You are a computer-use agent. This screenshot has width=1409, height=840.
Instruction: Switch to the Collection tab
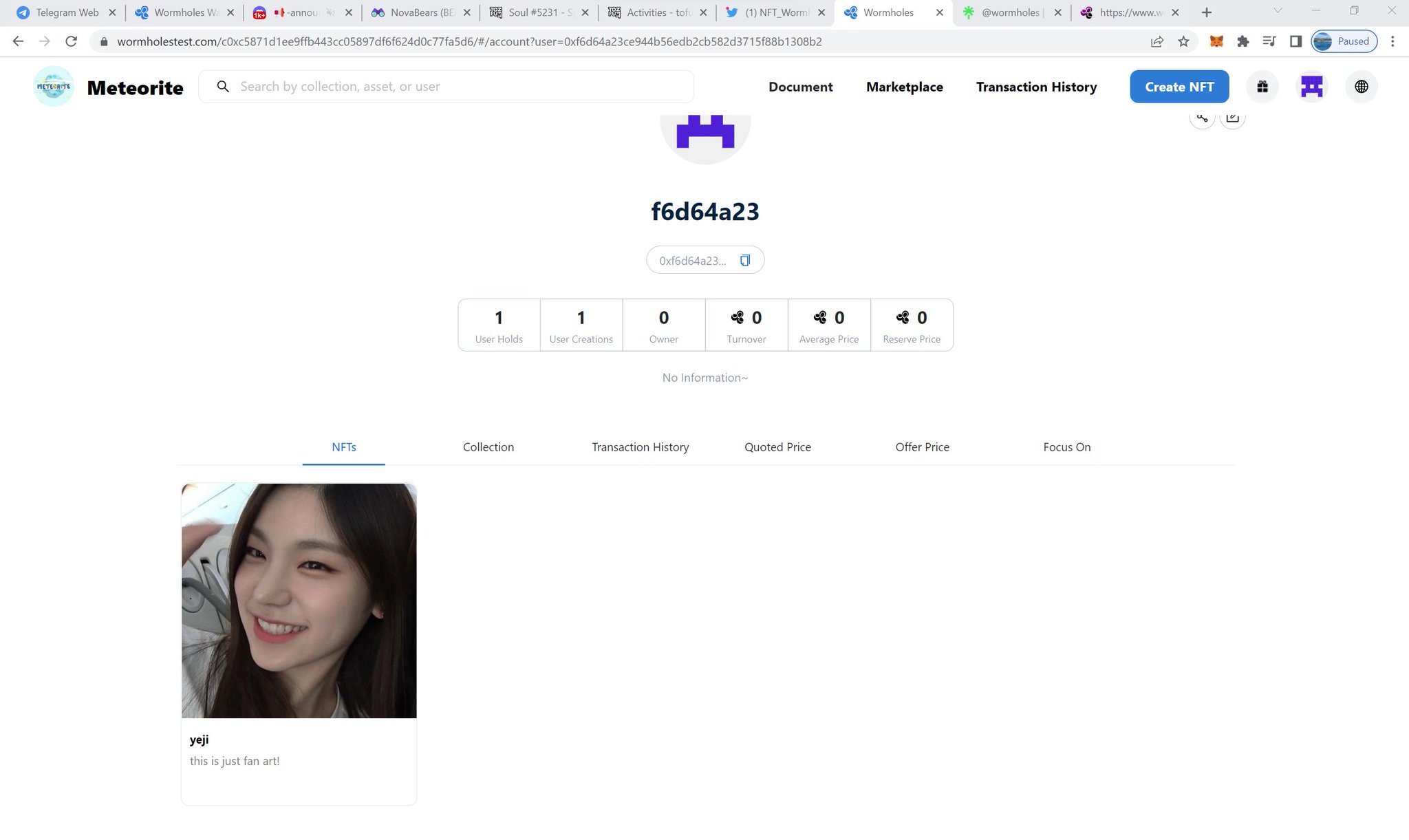488,447
